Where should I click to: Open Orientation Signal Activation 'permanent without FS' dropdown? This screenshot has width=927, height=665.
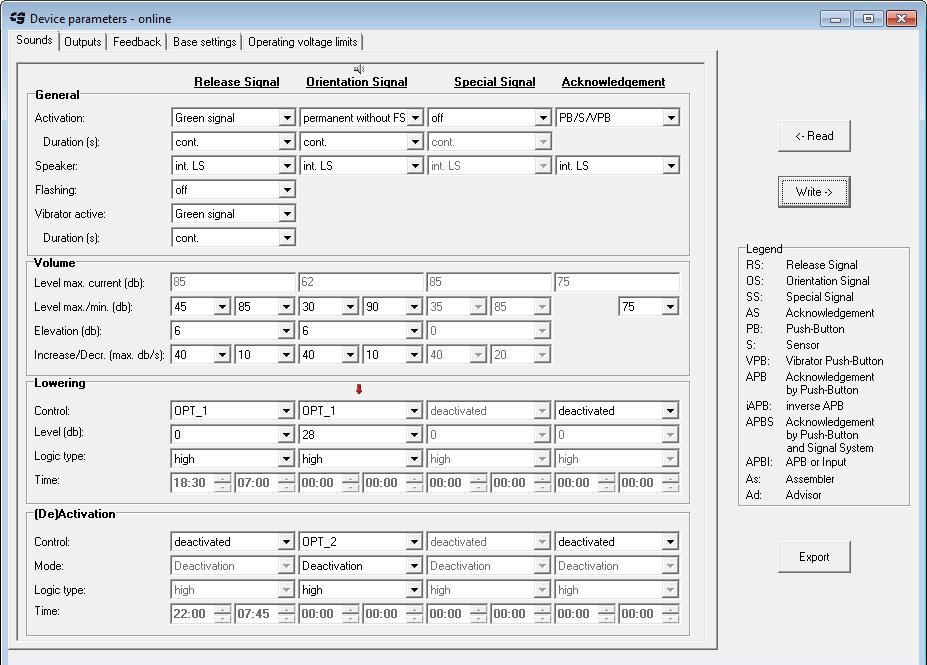(361, 118)
